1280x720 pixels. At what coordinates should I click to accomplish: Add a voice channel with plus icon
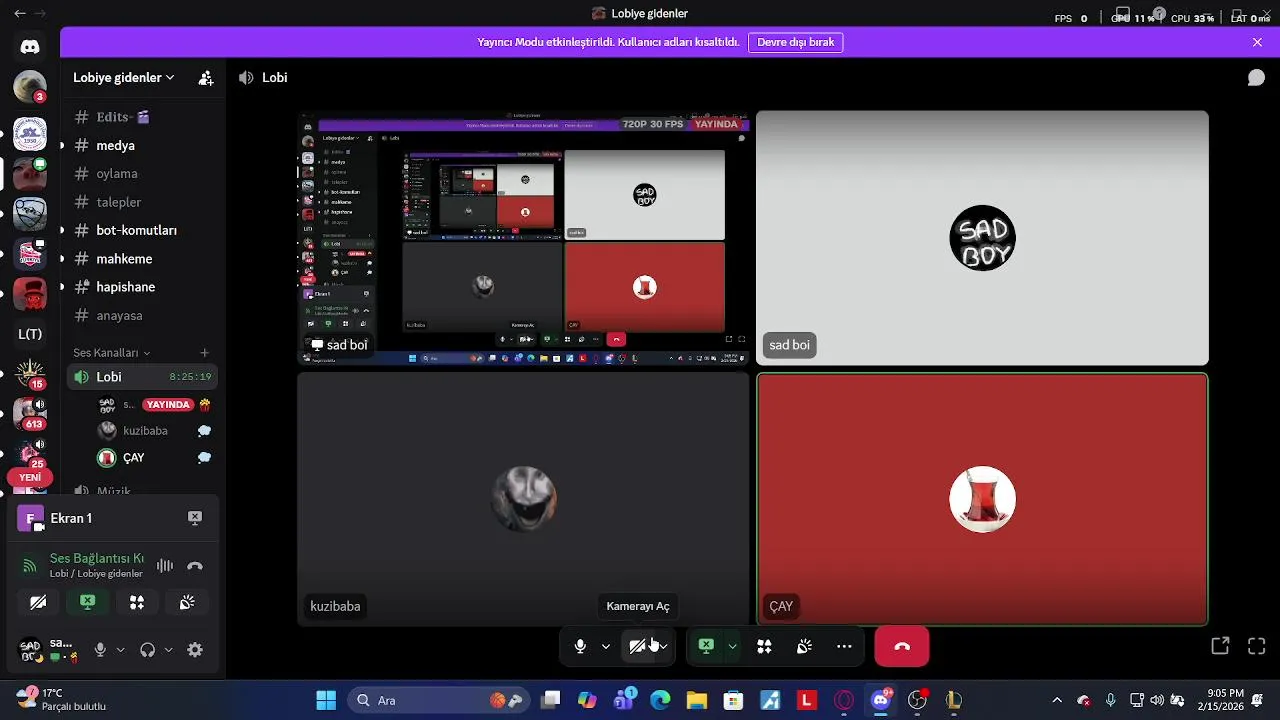coord(204,353)
